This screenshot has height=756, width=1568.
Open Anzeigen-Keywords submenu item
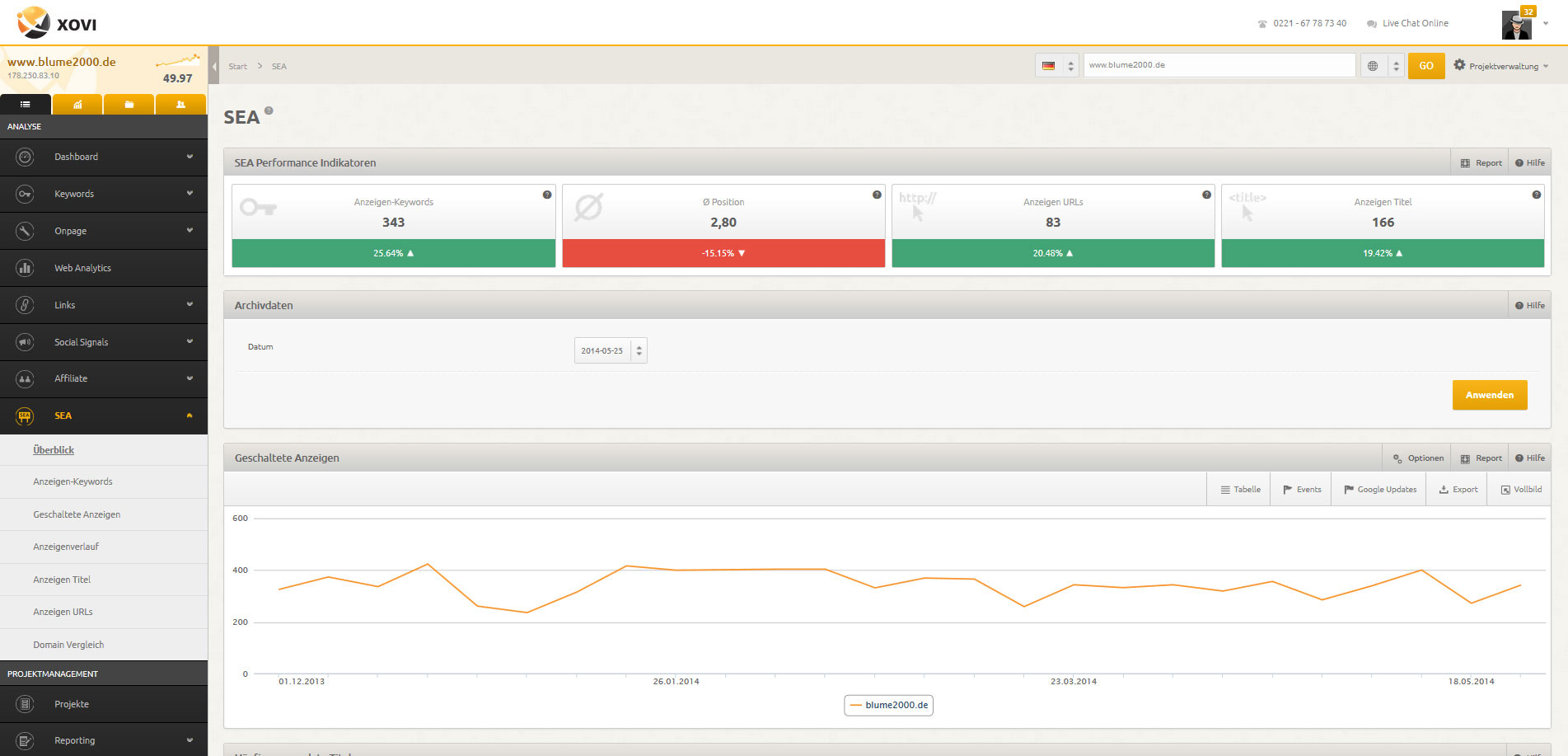(73, 481)
